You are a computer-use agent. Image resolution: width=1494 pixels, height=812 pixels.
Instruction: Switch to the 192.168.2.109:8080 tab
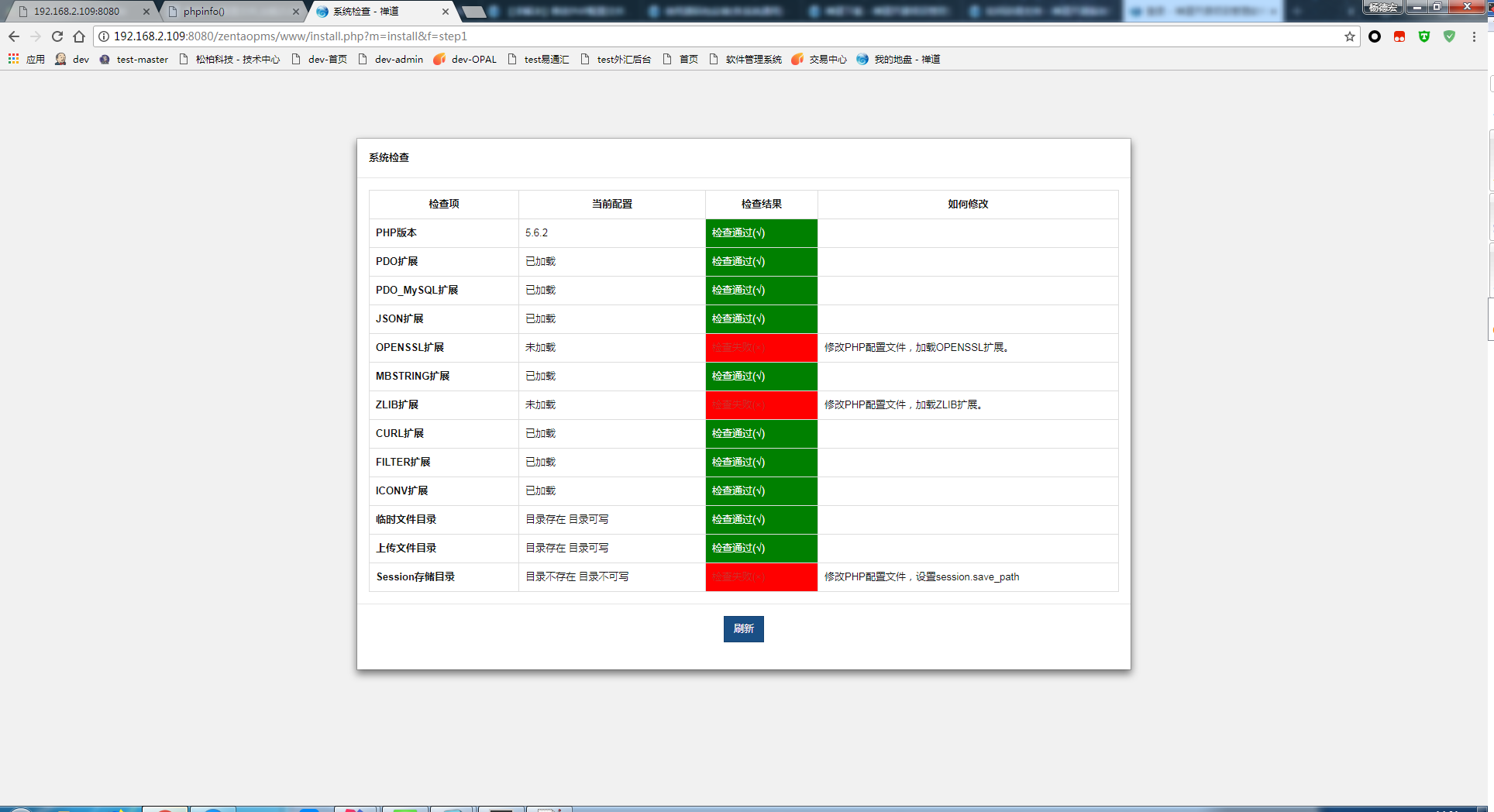[77, 12]
